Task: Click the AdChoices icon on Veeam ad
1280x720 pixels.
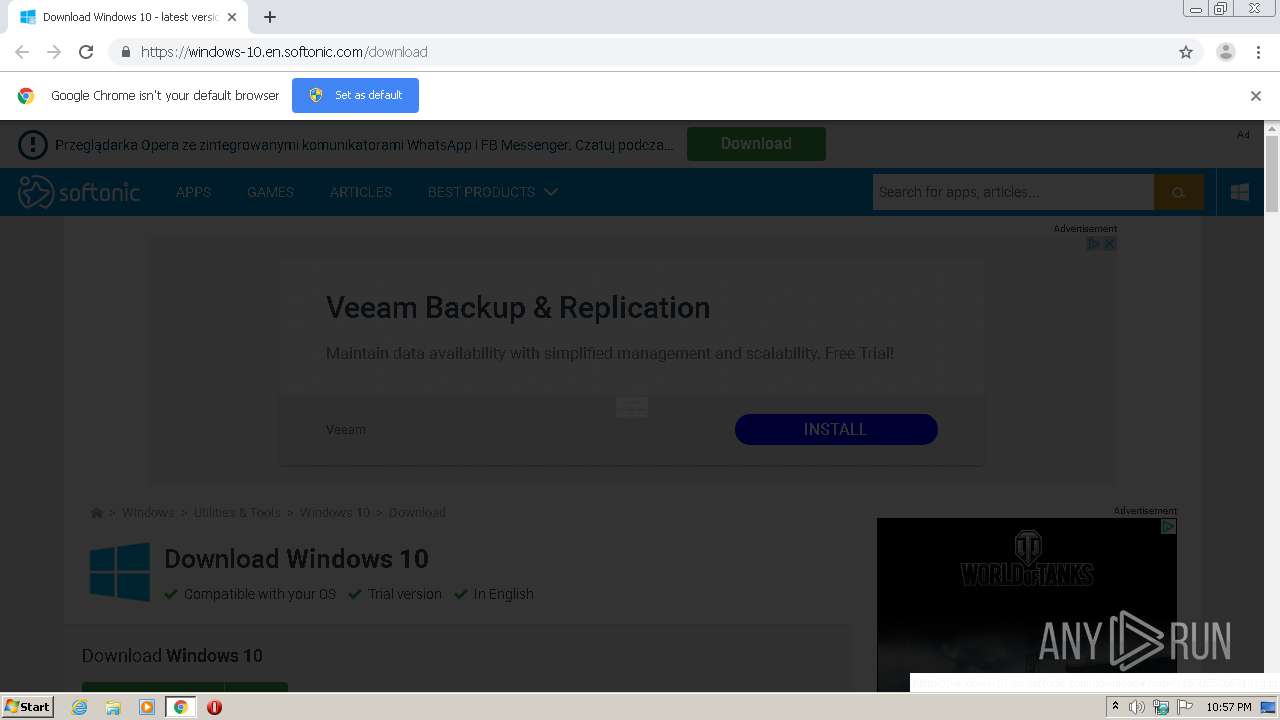Action: pyautogui.click(x=1093, y=244)
